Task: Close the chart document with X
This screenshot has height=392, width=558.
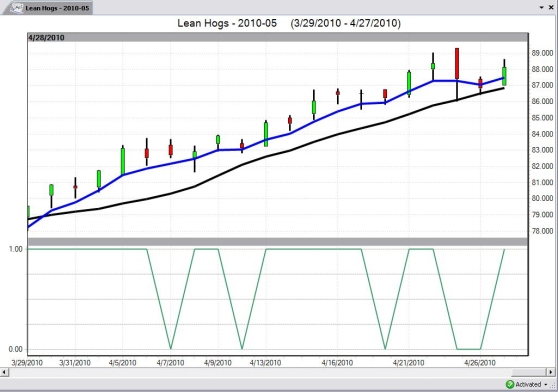Action: [551, 7]
